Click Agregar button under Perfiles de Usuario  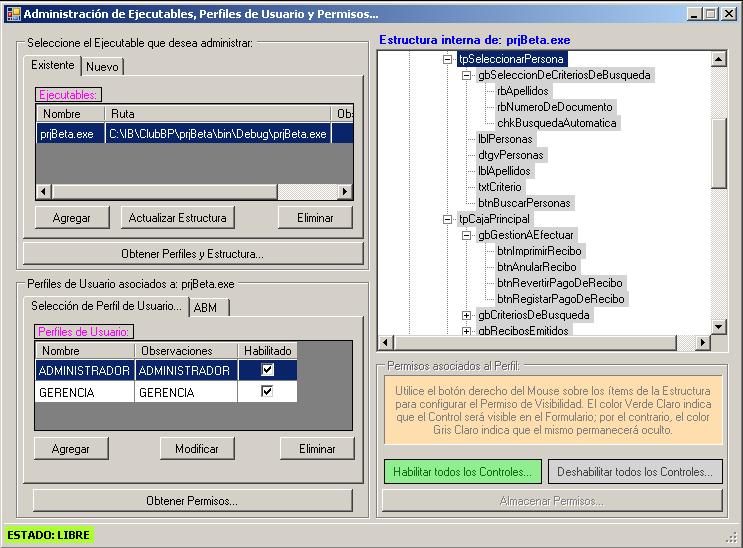coord(71,448)
